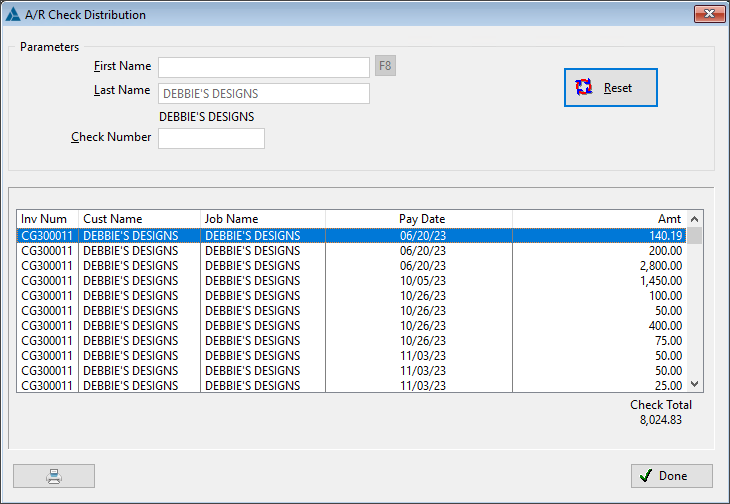Select the row with amount 25.00

pyautogui.click(x=351, y=385)
